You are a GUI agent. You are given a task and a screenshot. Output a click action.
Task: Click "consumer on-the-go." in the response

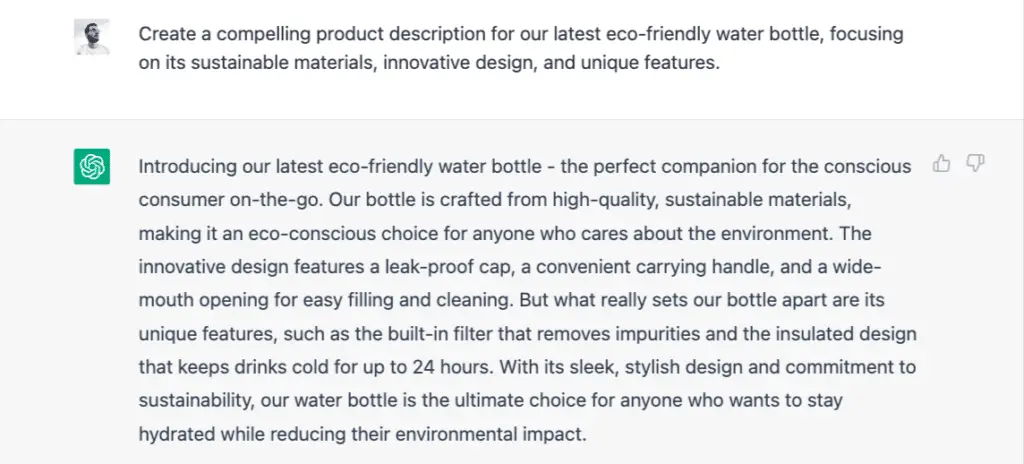click(x=231, y=200)
